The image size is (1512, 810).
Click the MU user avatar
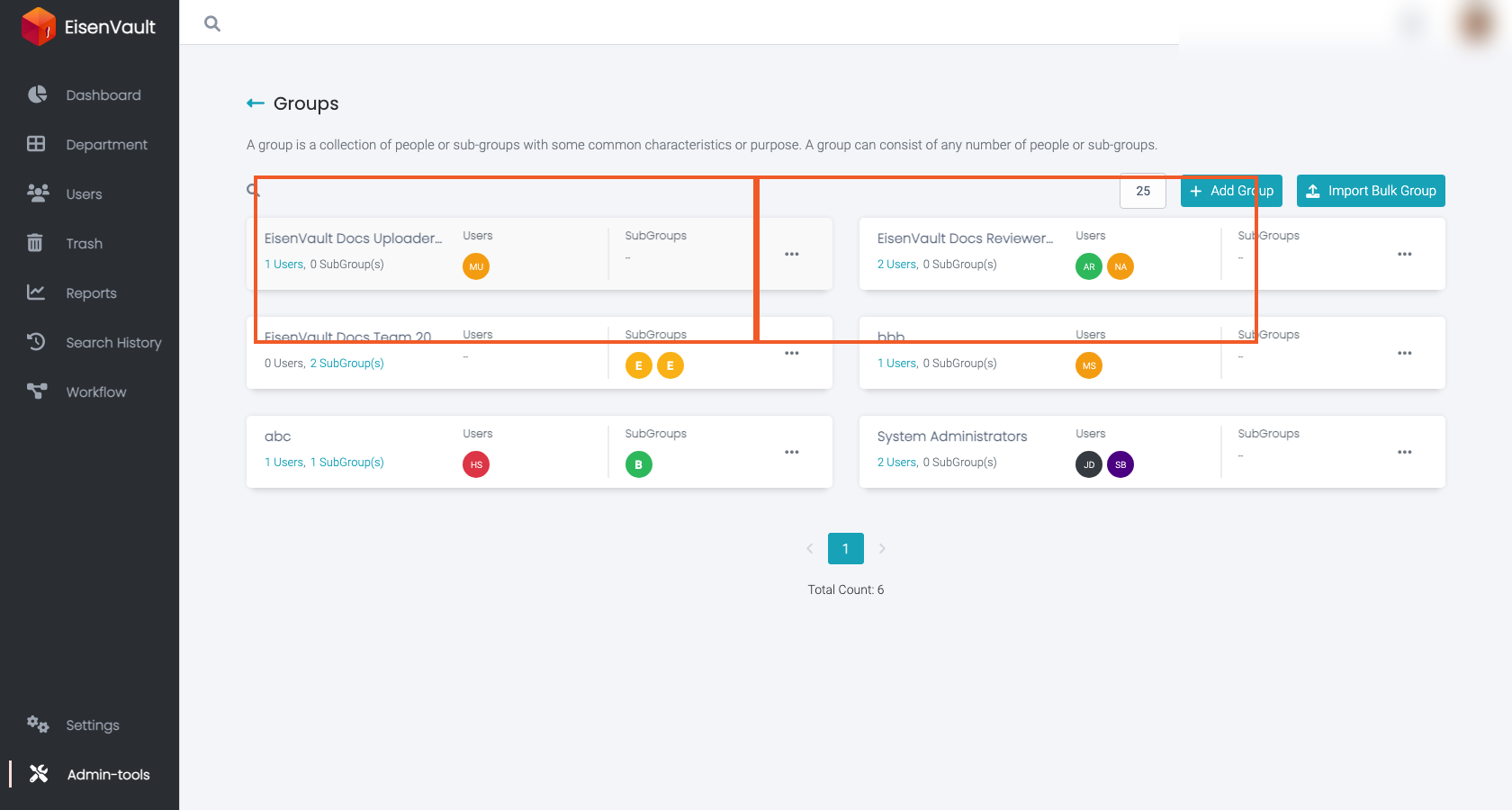click(476, 266)
